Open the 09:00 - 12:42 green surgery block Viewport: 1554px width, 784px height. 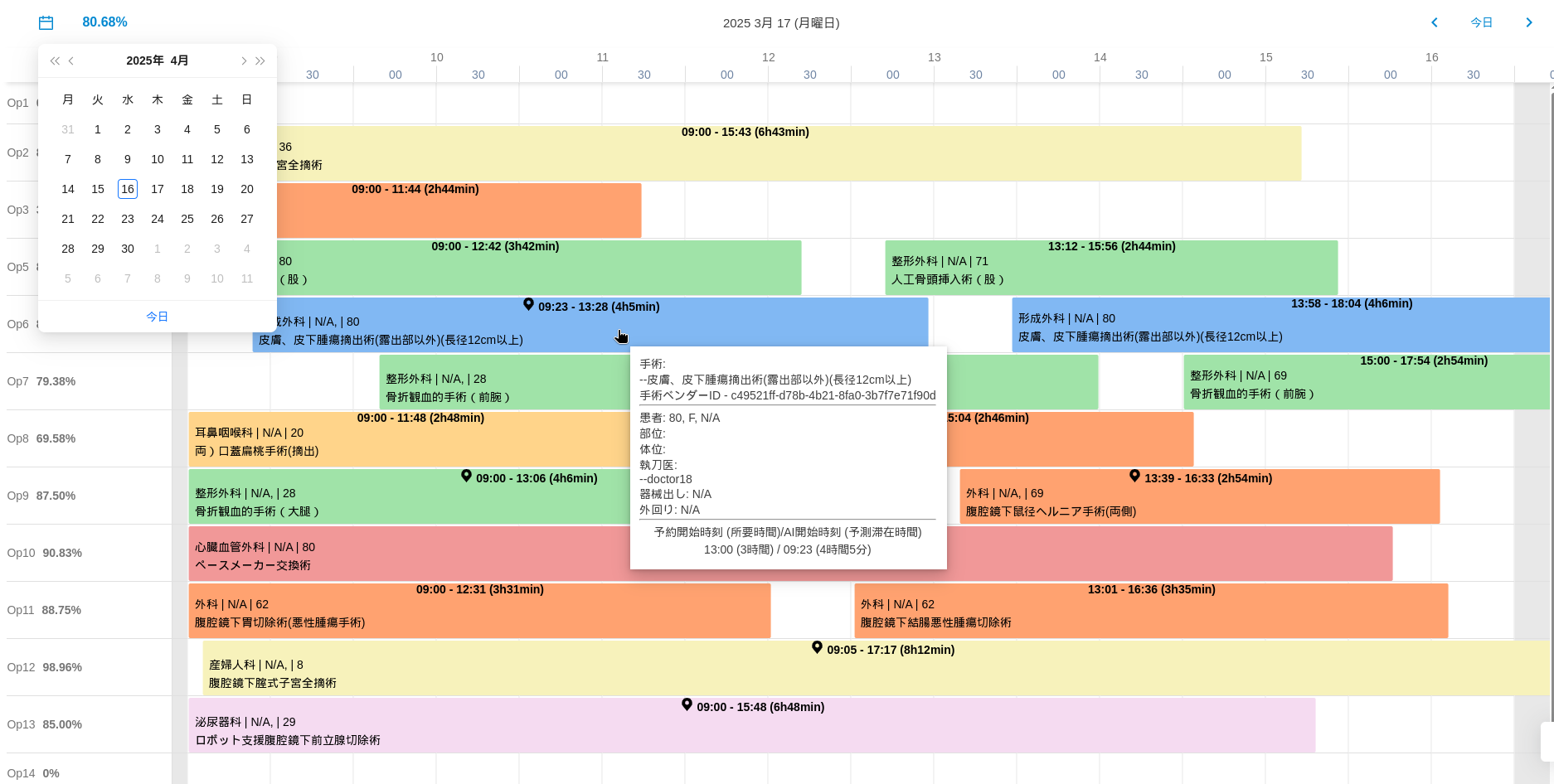point(539,268)
